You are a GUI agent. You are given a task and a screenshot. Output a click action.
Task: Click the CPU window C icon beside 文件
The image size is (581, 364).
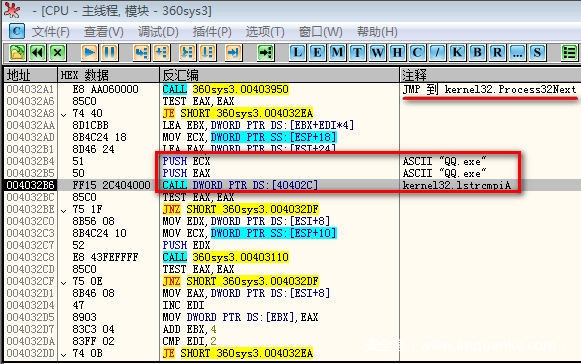(17, 32)
